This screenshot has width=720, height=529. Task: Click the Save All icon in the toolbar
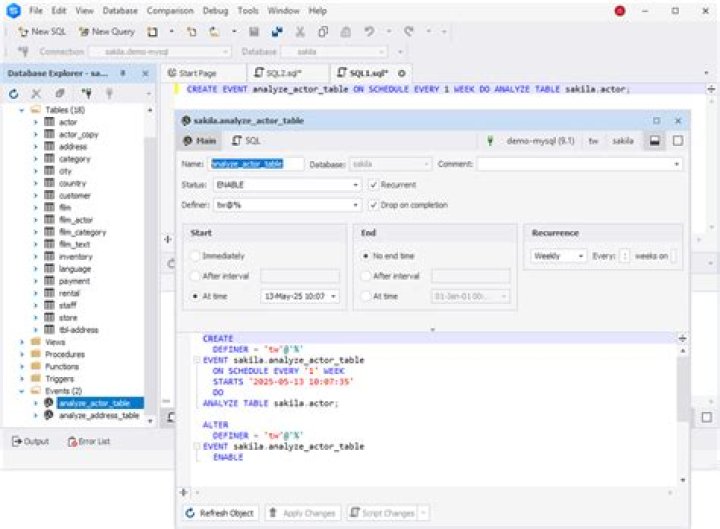tap(277, 31)
